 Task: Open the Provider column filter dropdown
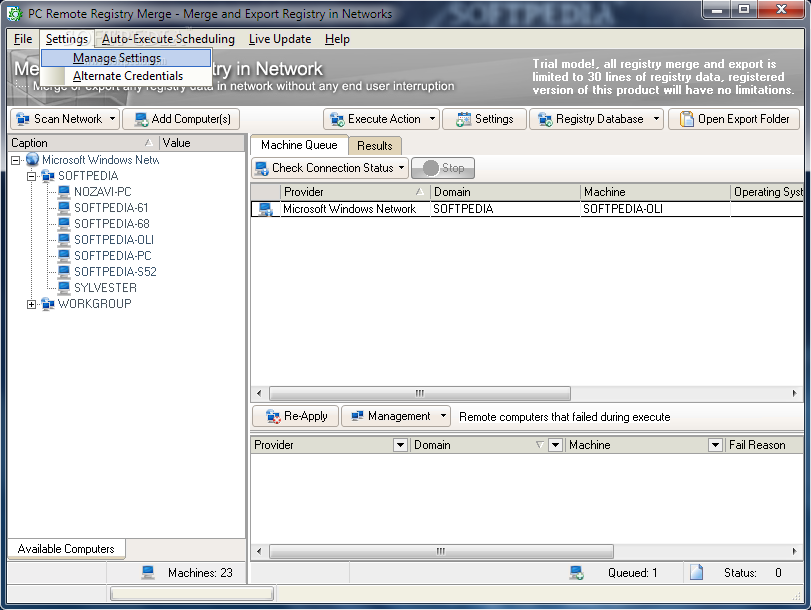pos(400,445)
